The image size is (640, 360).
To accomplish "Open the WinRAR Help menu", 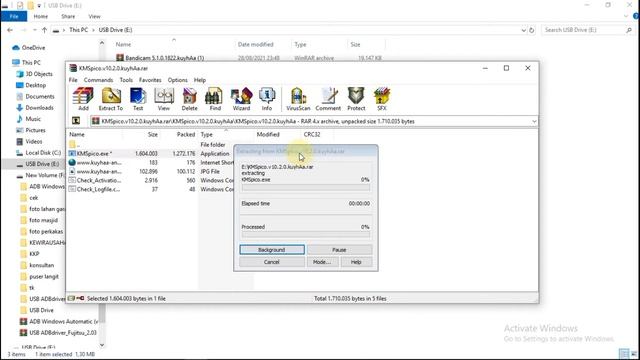I will click(x=200, y=80).
